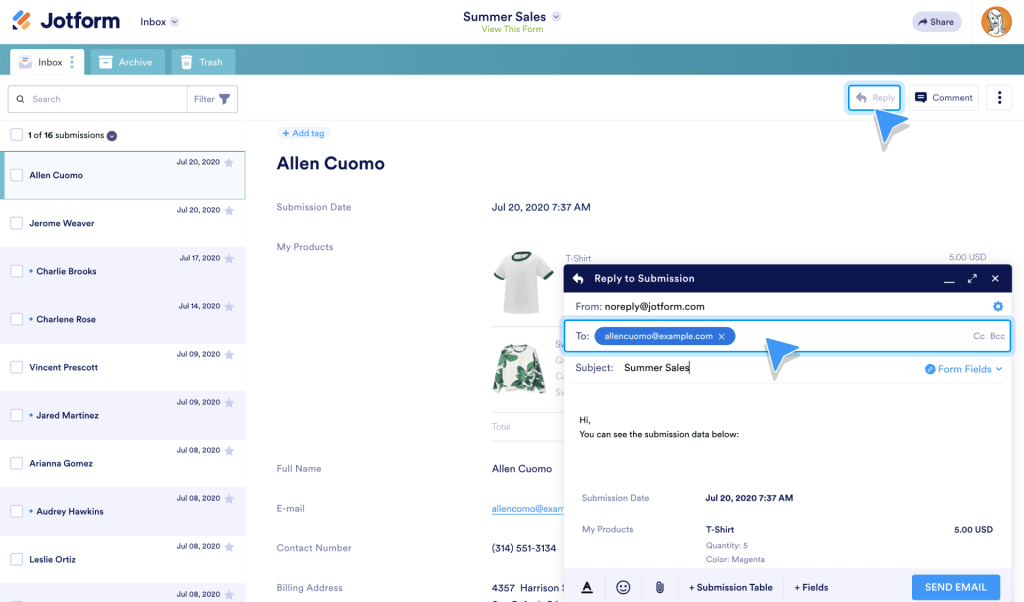Open the three-dot more options menu
Screen dimensions: 1024x602
[998, 97]
